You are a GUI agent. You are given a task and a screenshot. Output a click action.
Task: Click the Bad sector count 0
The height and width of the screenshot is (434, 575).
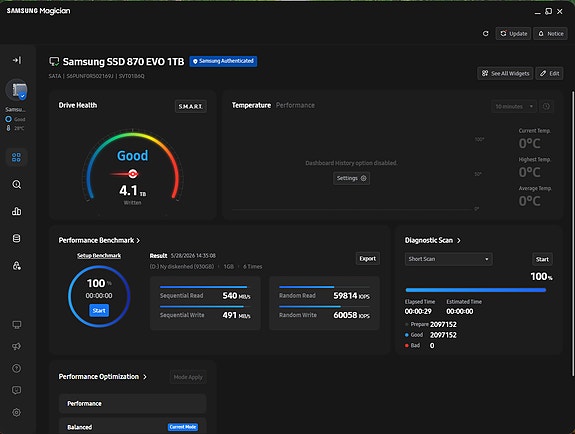point(432,346)
